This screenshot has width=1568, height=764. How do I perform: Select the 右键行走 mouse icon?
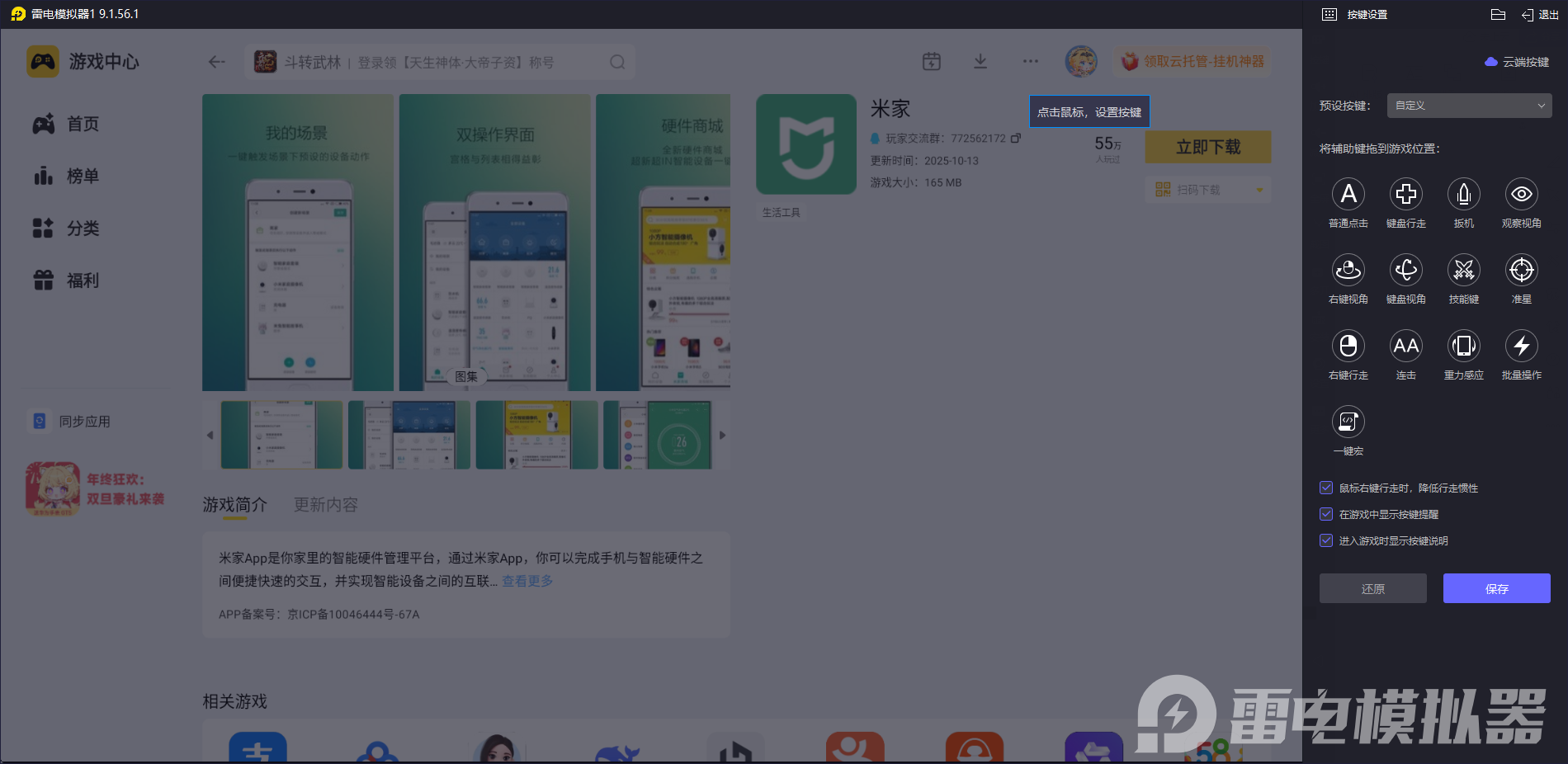pyautogui.click(x=1348, y=346)
